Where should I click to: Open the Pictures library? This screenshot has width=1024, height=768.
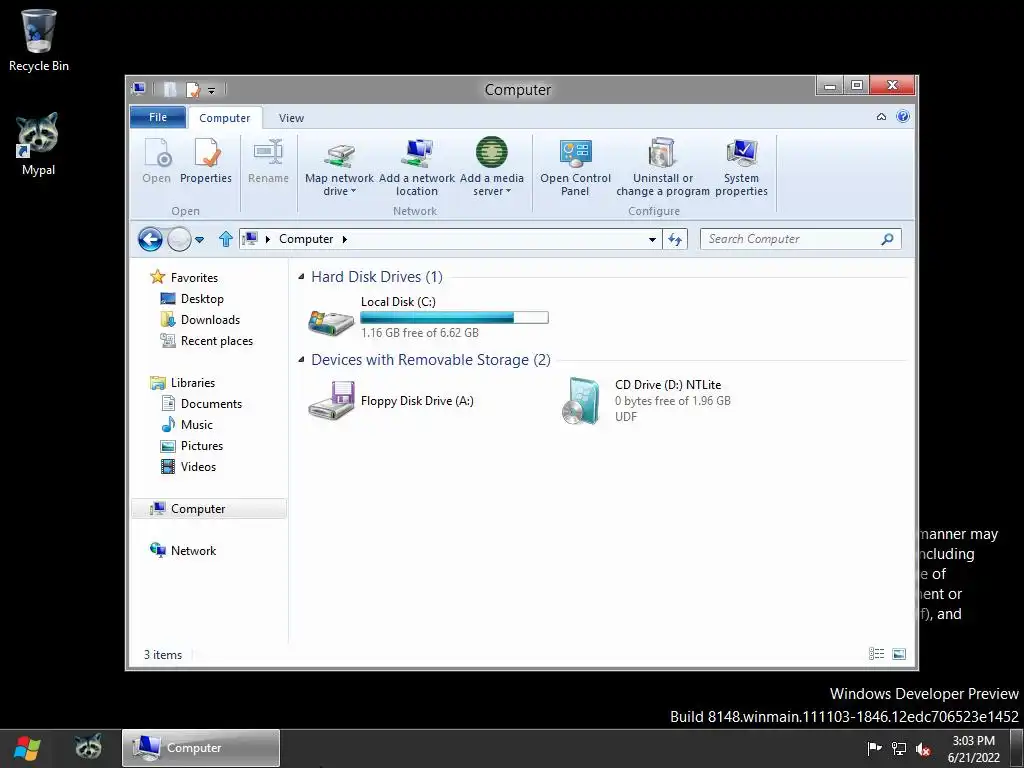pyautogui.click(x=202, y=445)
